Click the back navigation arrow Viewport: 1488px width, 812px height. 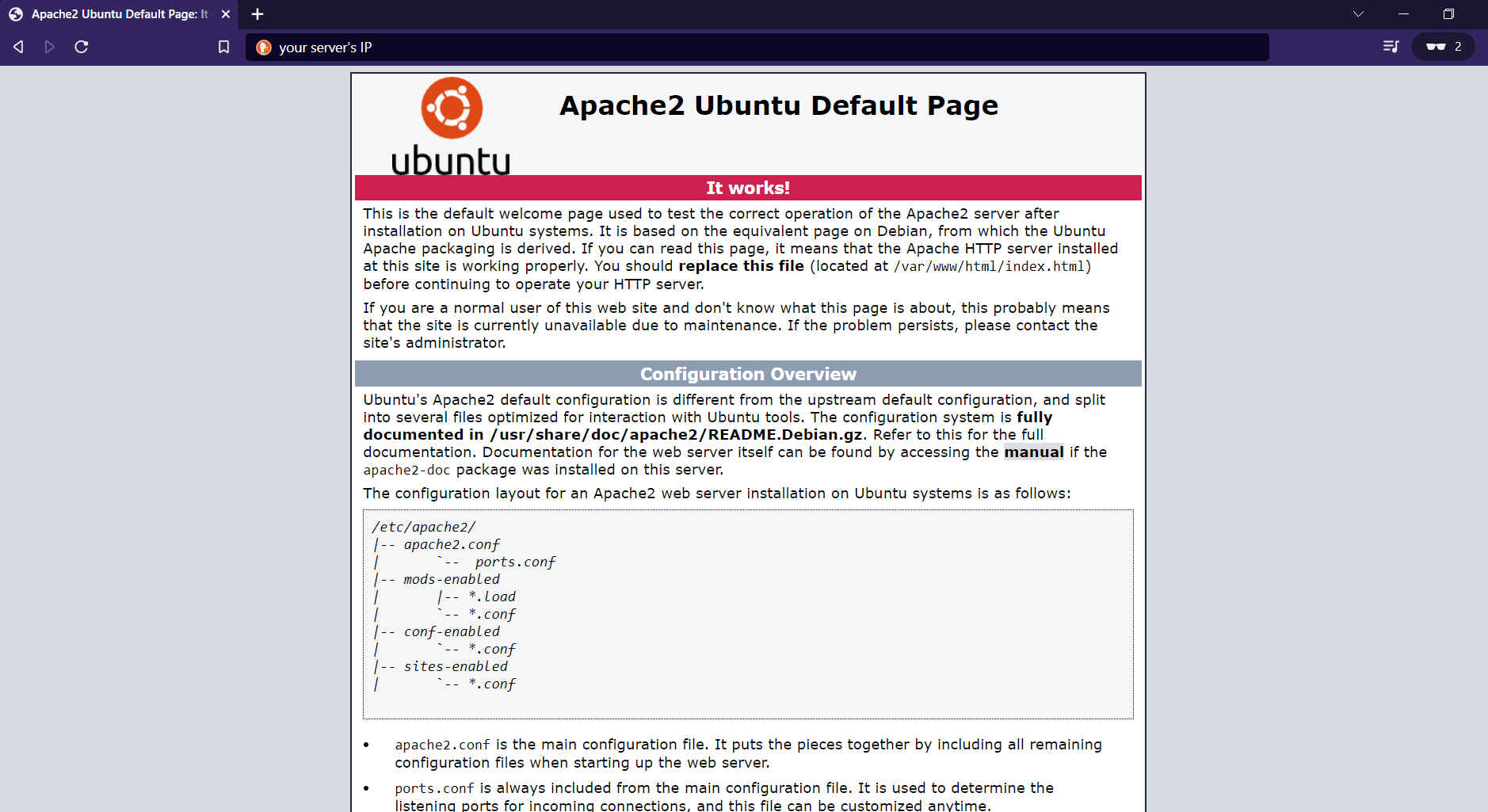click(17, 47)
